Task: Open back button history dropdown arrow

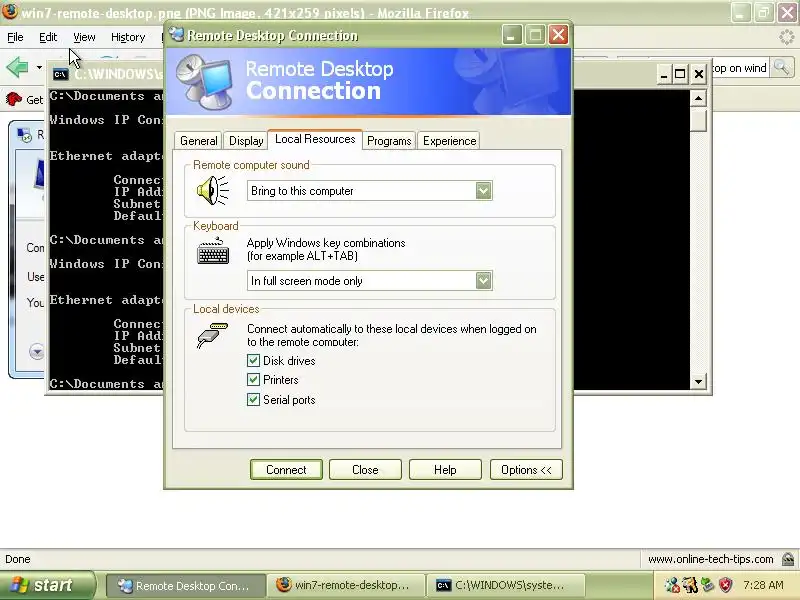Action: 39,67
